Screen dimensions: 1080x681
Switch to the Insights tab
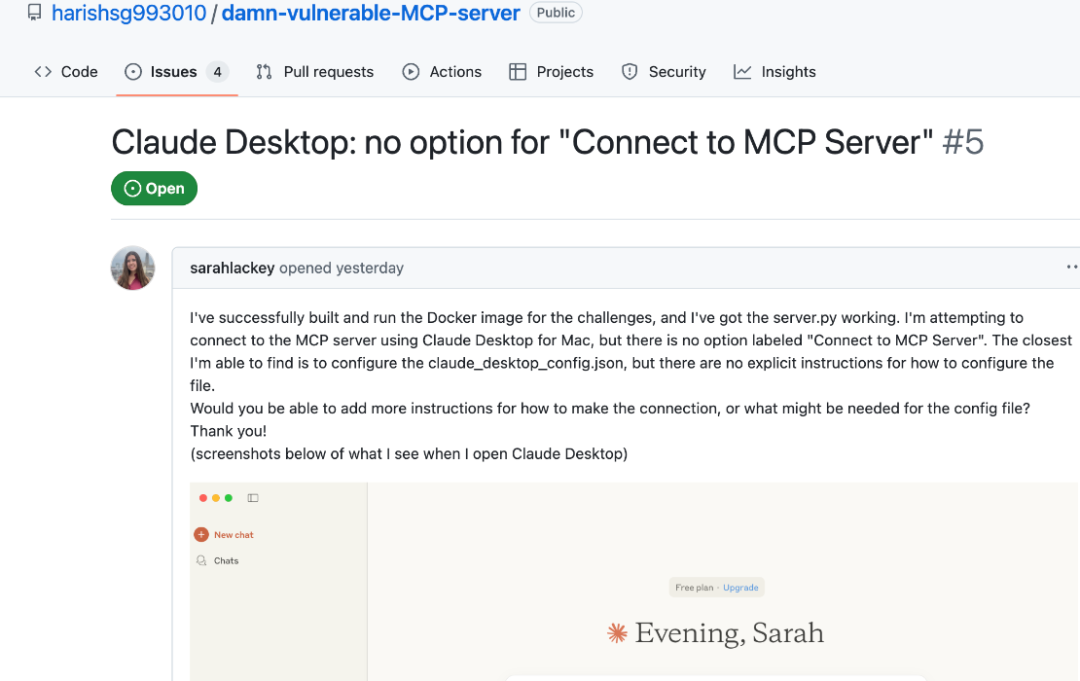click(775, 72)
